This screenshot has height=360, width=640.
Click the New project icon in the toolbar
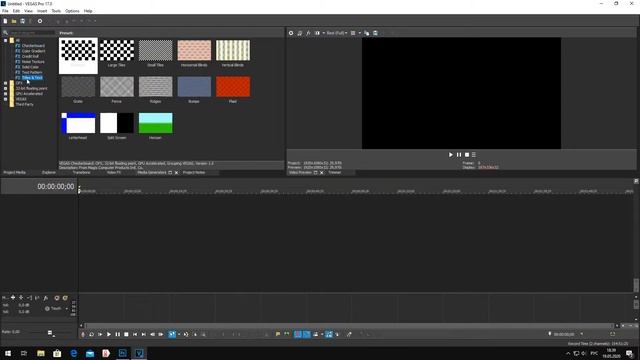coord(5,21)
